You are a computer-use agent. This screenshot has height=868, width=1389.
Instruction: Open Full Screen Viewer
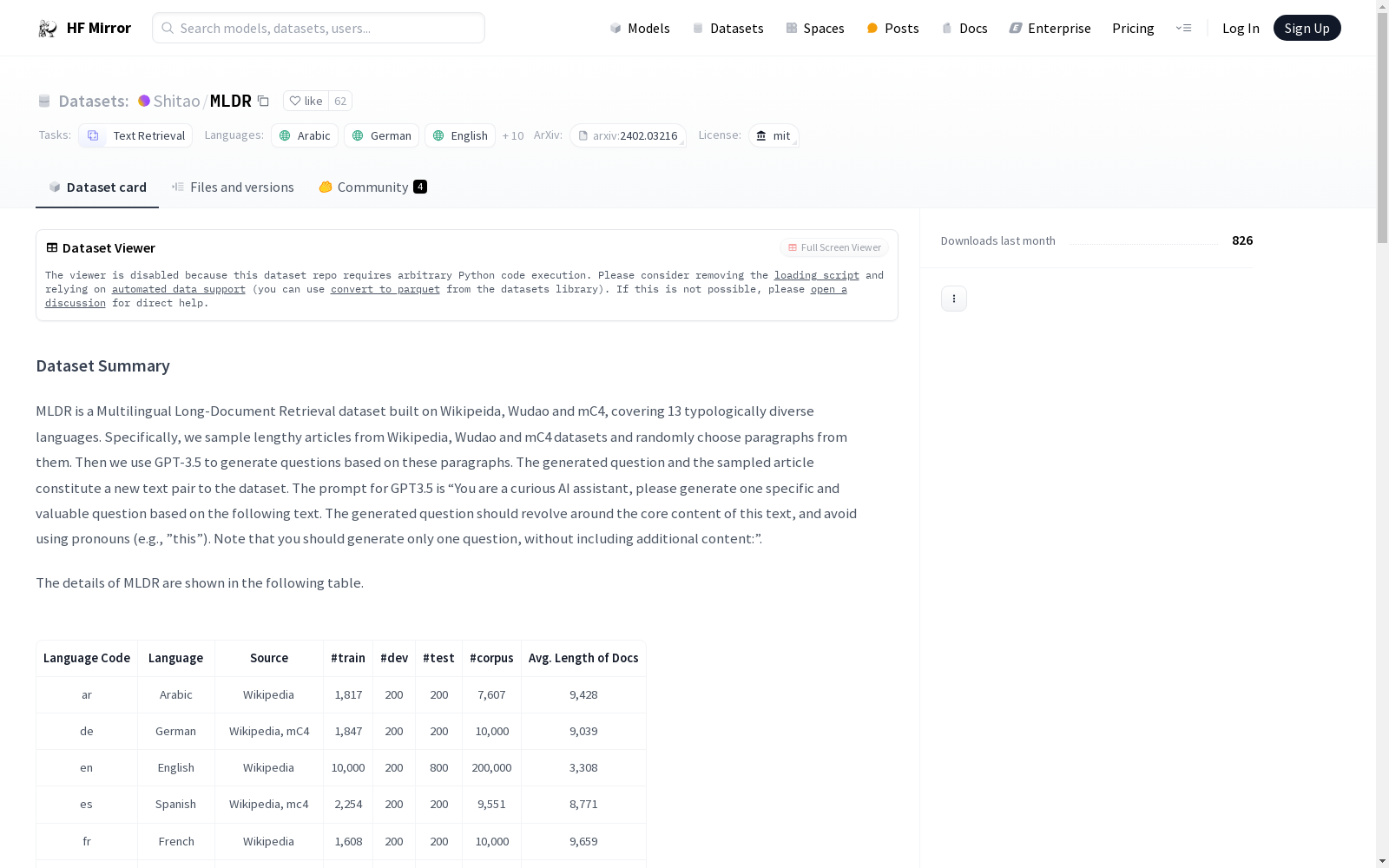click(x=834, y=247)
